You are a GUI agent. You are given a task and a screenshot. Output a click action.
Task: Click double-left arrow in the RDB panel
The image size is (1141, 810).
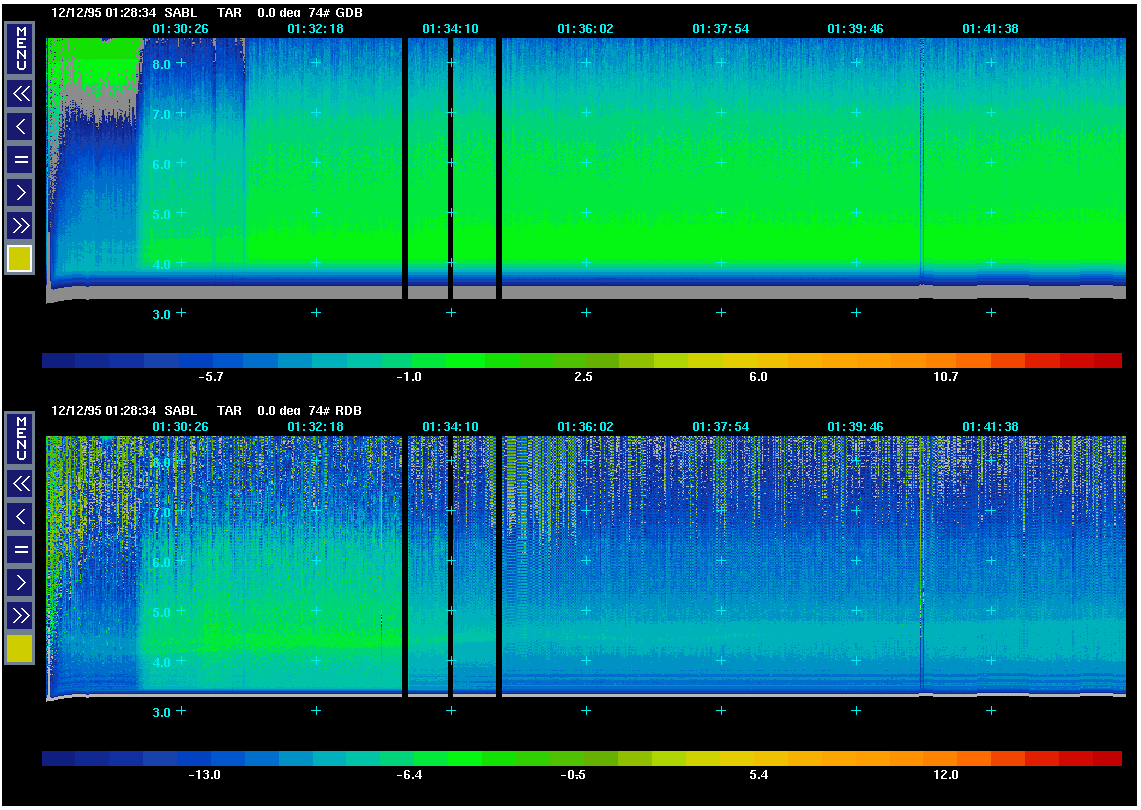click(x=20, y=484)
